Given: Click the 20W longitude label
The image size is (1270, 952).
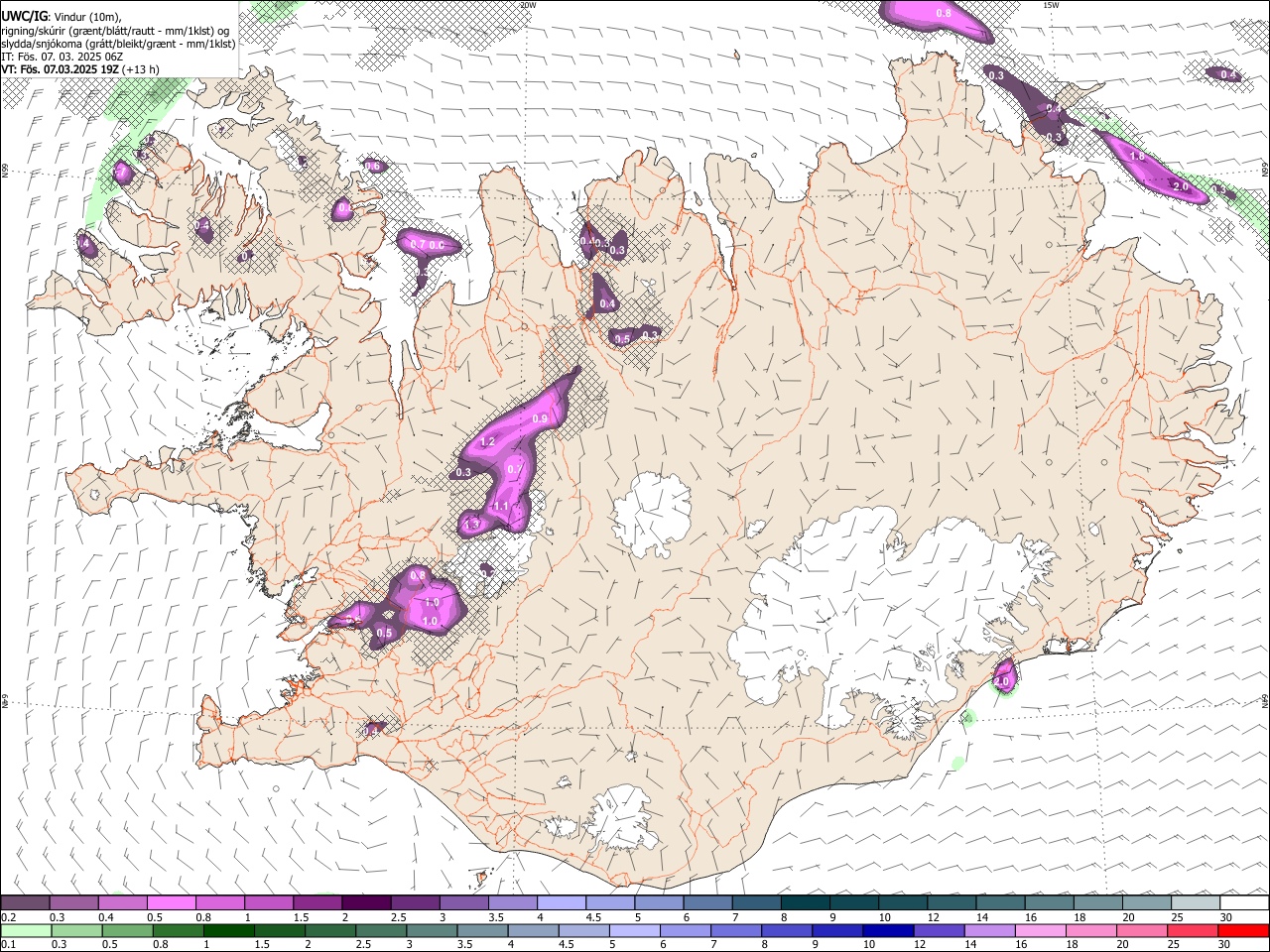Looking at the screenshot, I should pos(528,5).
